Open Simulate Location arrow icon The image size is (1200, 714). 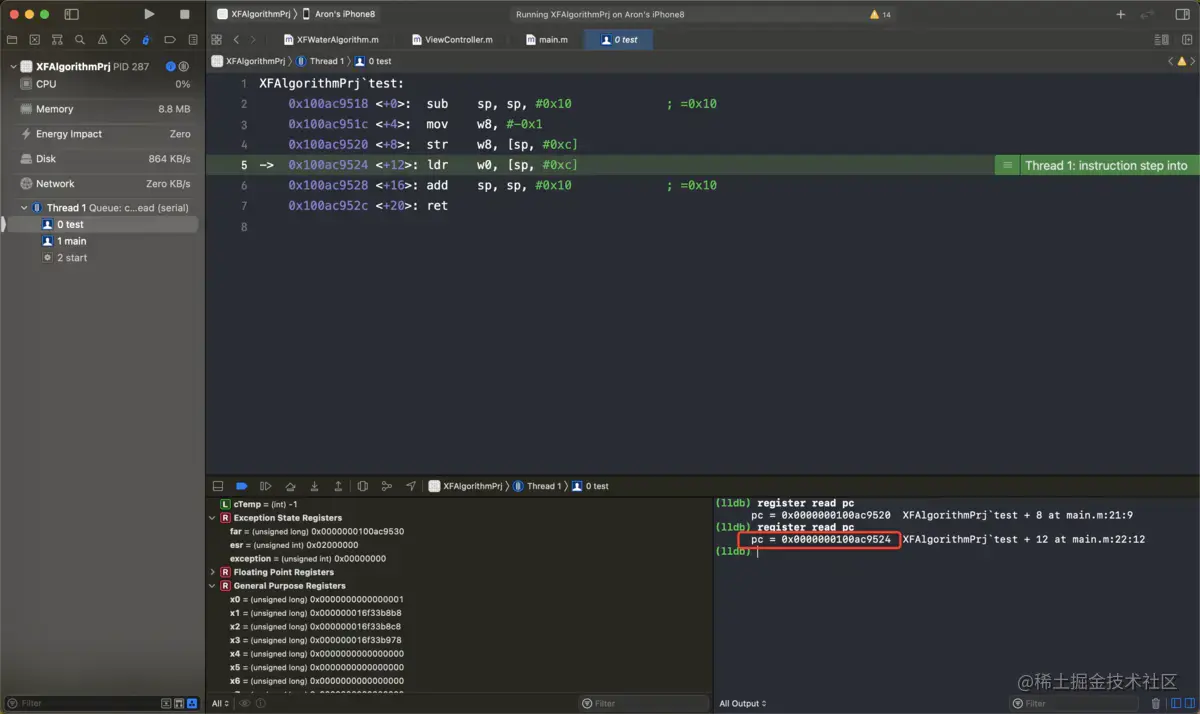click(x=411, y=486)
